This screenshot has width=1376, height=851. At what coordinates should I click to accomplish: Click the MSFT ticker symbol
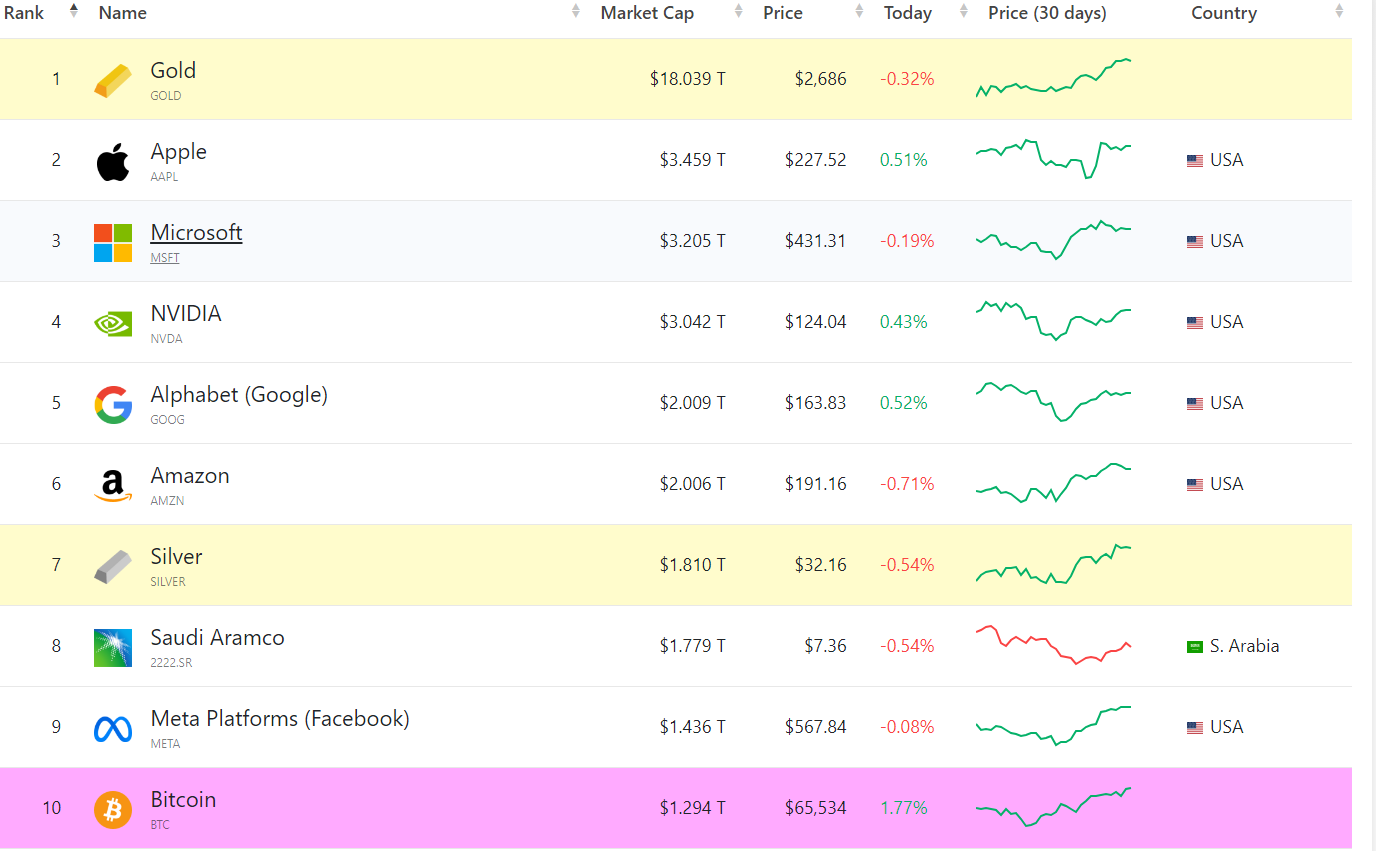(165, 258)
